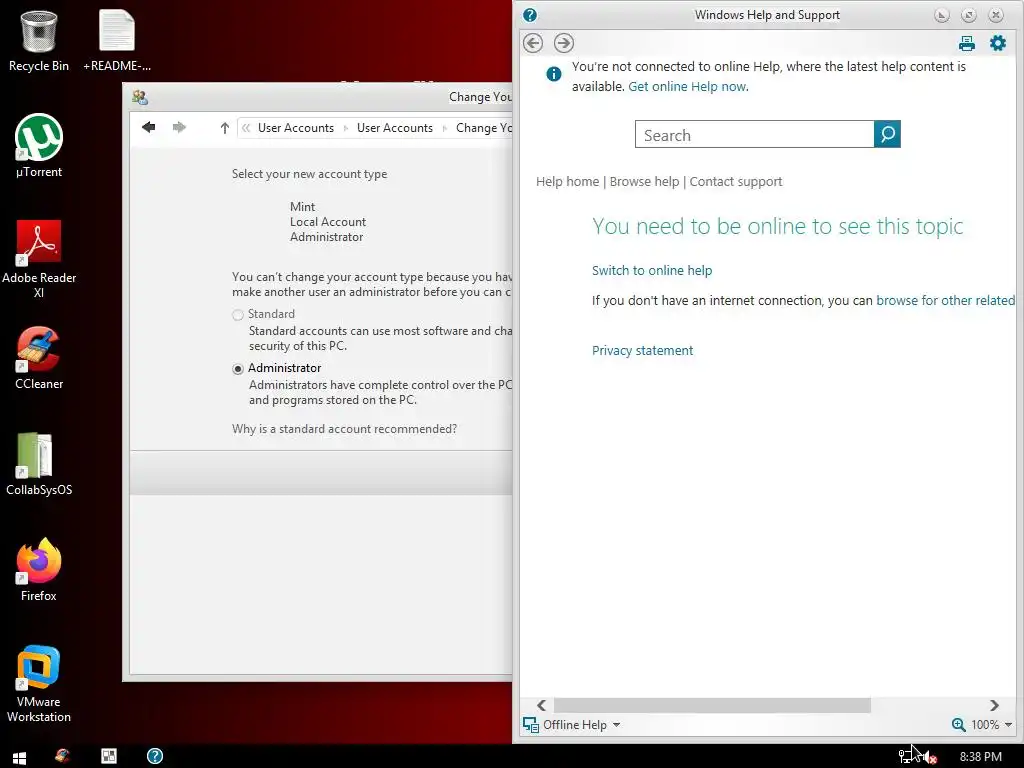Click the help horizontal scrollbar thumb
The width and height of the screenshot is (1024, 768).
[x=712, y=705]
